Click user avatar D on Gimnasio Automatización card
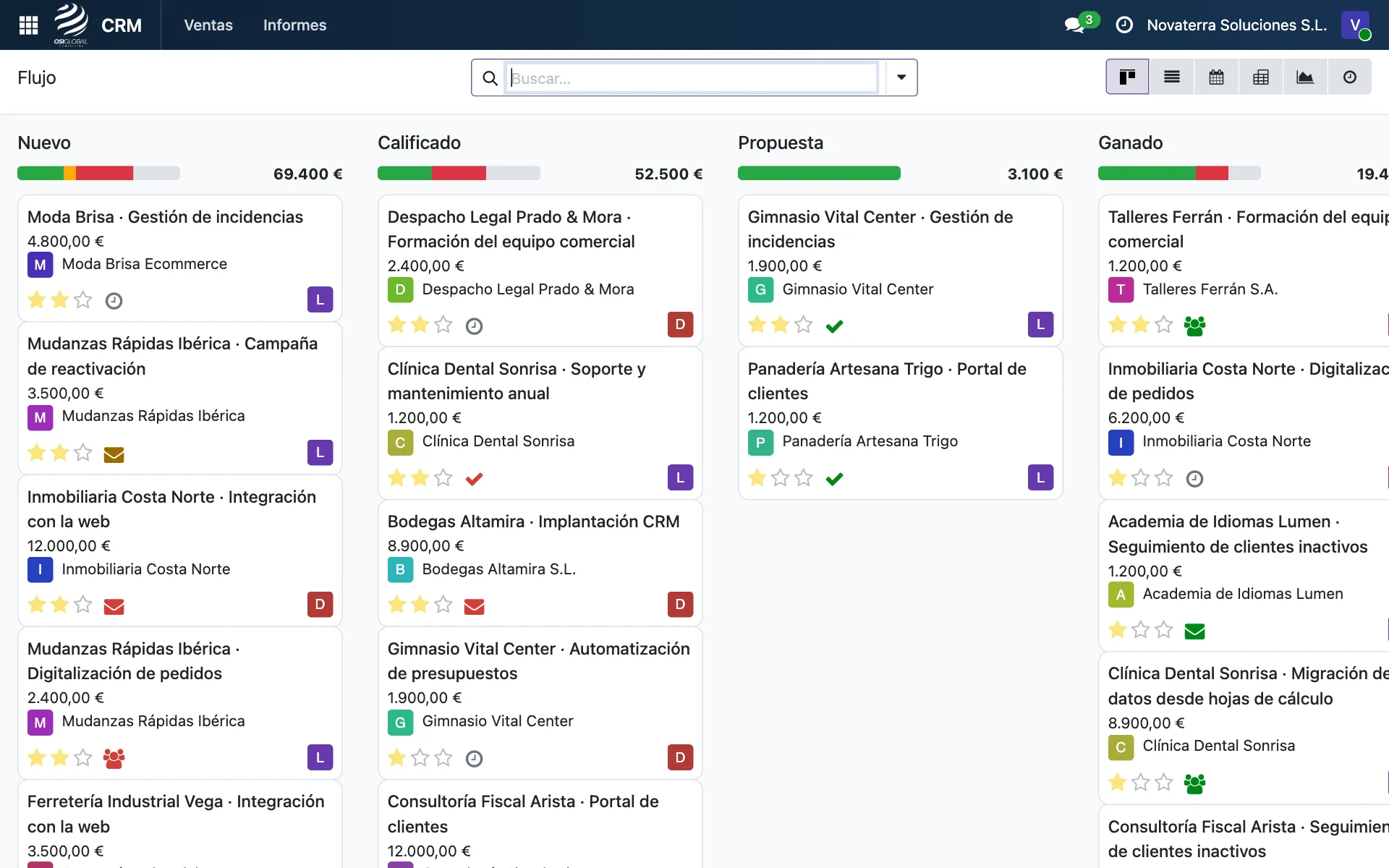This screenshot has height=868, width=1389. [x=680, y=757]
